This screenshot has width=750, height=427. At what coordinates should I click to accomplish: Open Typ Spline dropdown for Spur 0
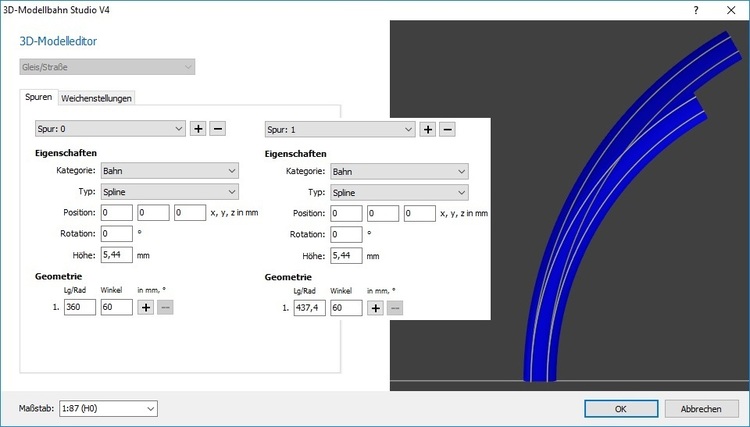[170, 192]
